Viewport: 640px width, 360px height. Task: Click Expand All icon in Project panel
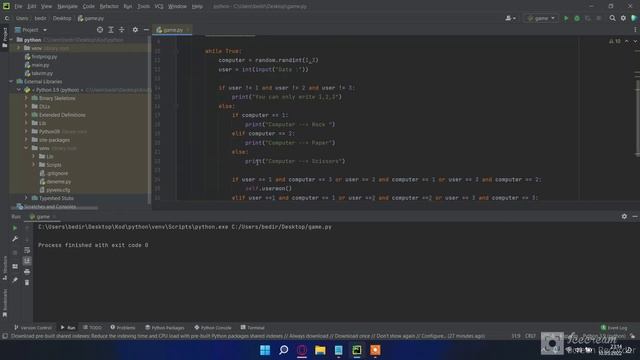point(111,30)
